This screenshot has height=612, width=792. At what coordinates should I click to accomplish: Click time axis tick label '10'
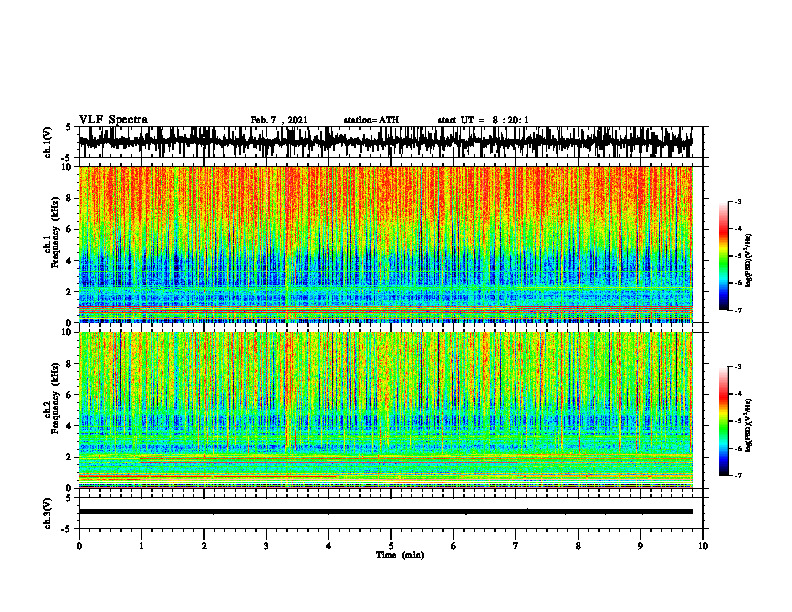(703, 546)
